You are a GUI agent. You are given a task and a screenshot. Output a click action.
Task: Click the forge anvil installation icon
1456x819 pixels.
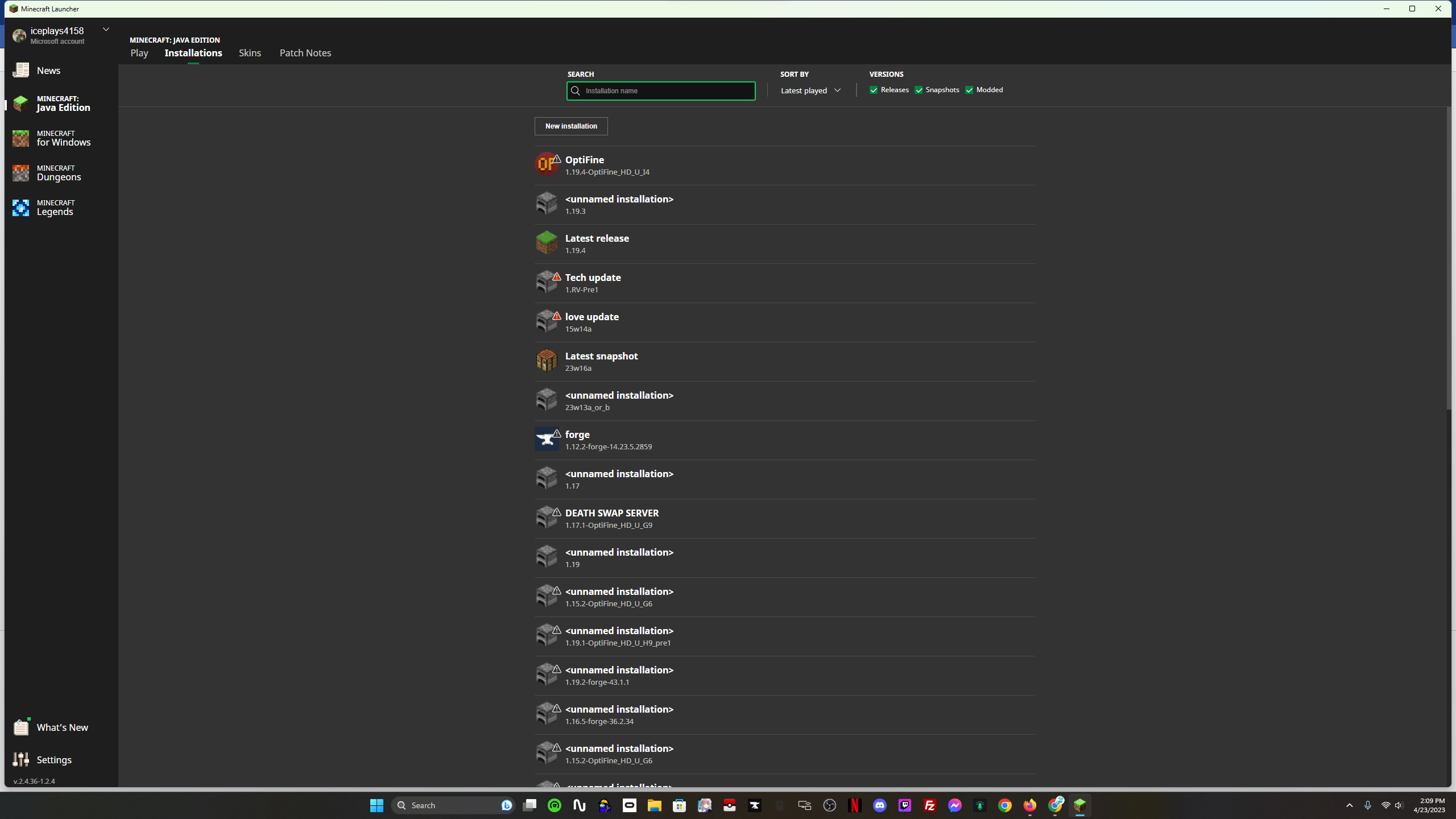click(546, 440)
